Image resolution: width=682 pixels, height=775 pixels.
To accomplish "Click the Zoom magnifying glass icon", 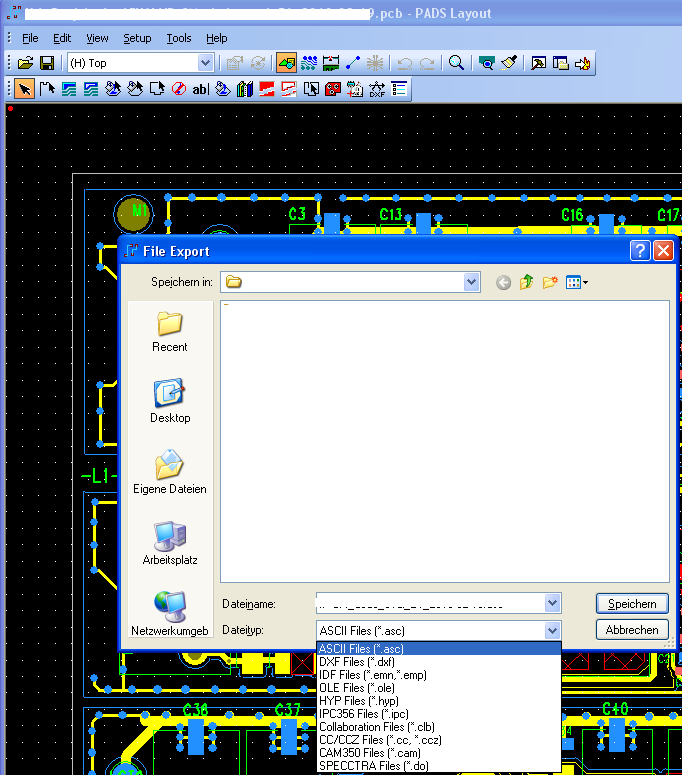I will click(x=456, y=63).
